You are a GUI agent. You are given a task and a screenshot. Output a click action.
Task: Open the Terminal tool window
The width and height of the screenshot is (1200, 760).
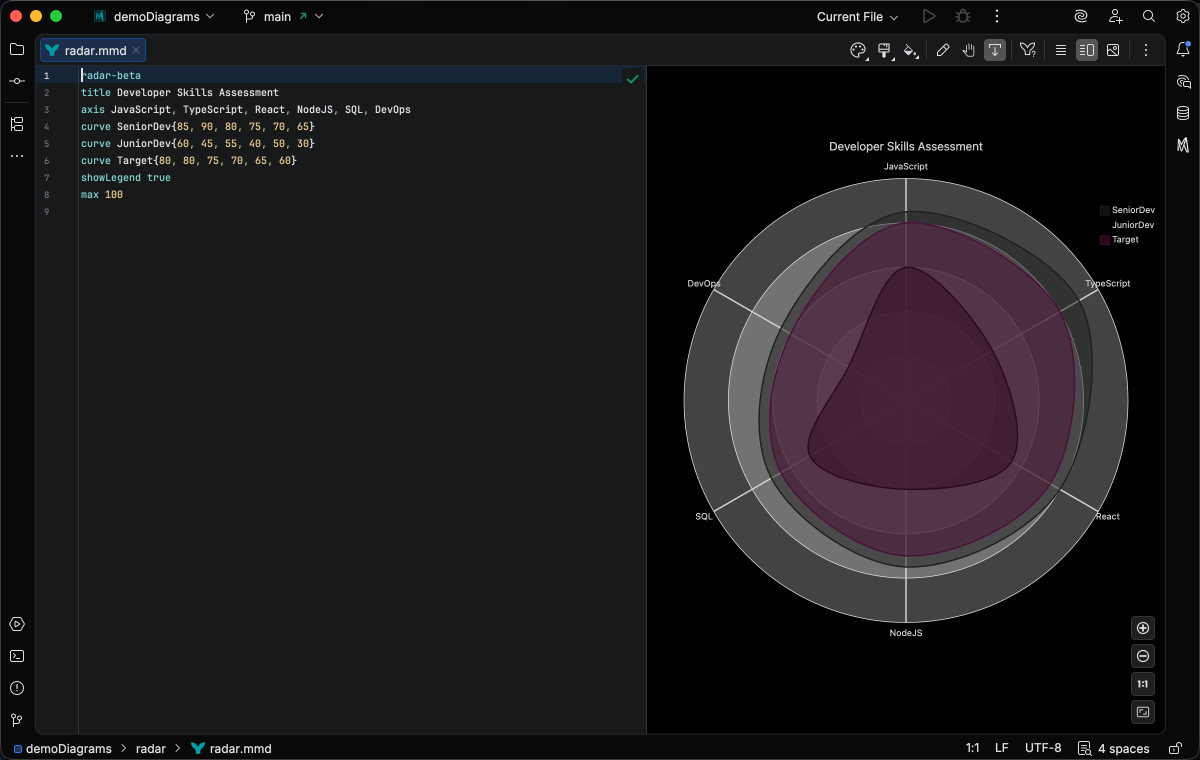[x=16, y=656]
